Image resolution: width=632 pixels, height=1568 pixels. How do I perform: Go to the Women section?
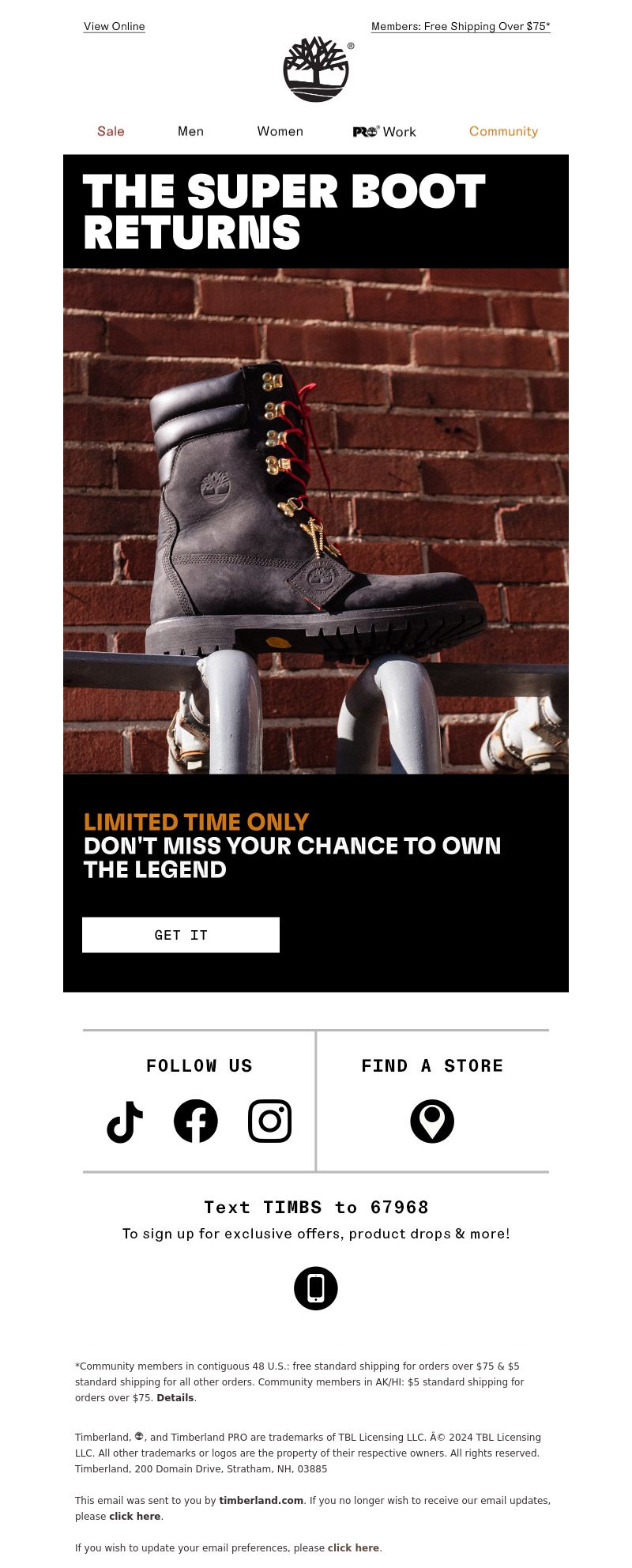(x=280, y=131)
